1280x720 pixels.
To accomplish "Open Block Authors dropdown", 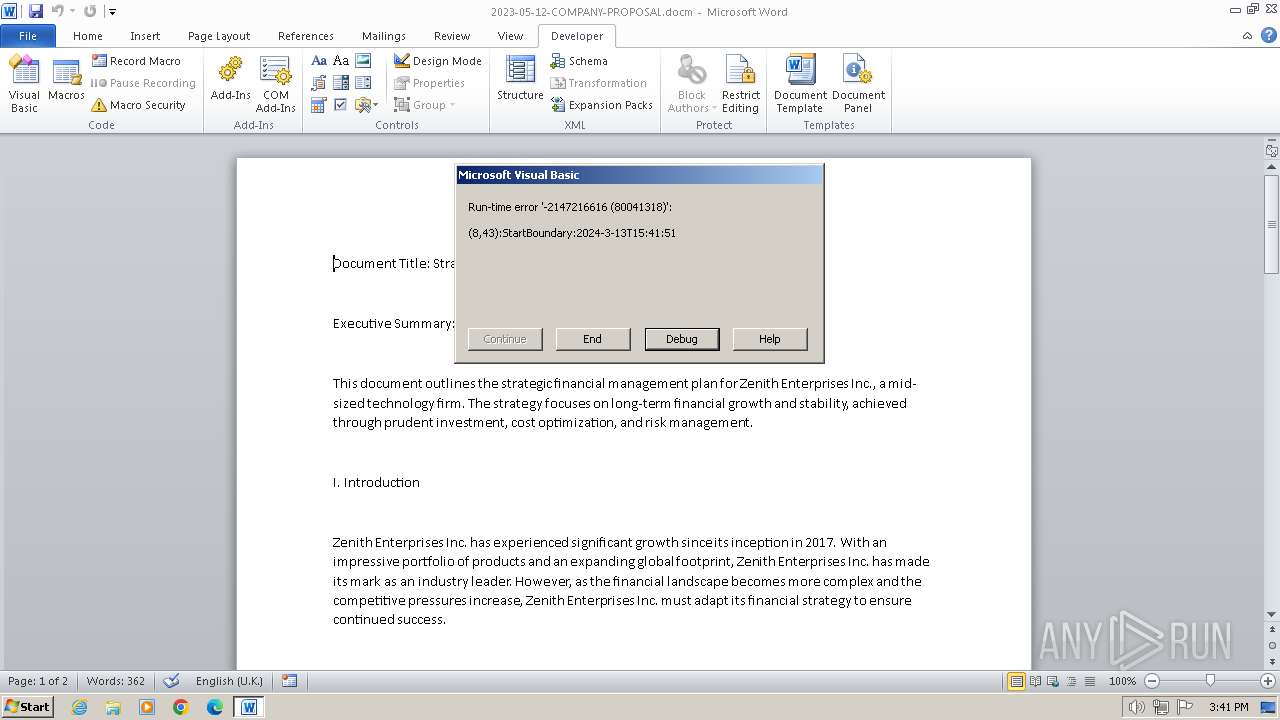I will 692,84.
